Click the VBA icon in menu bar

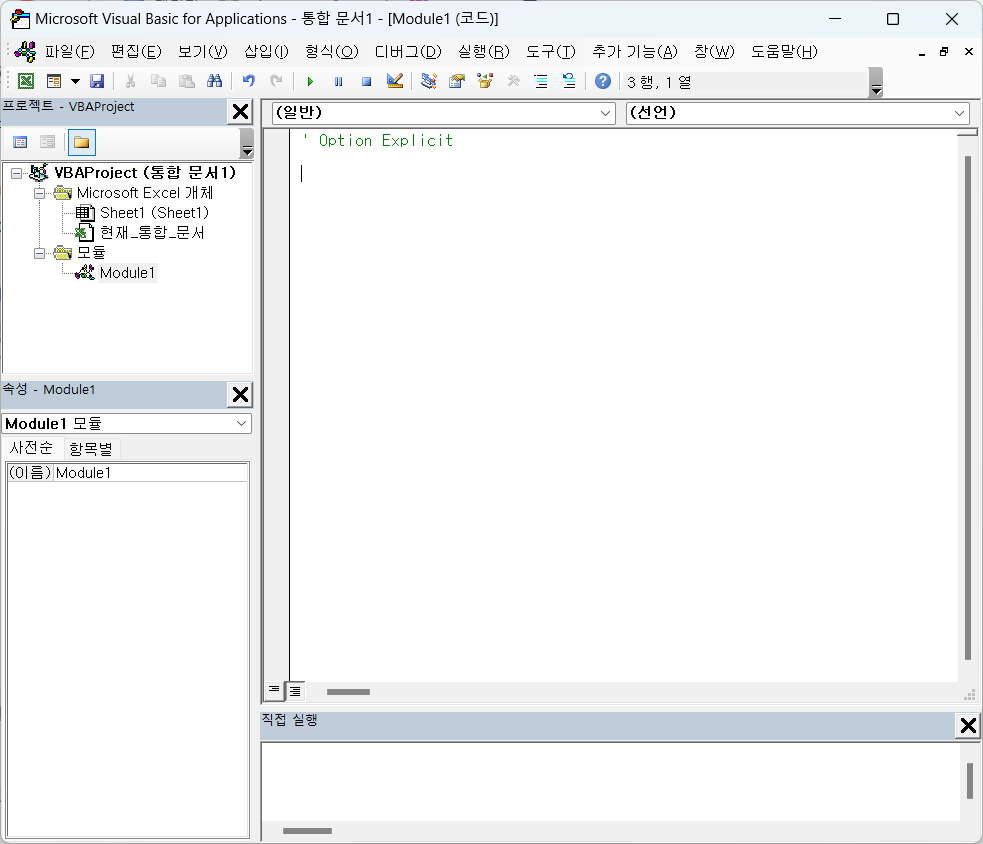pyautogui.click(x=25, y=51)
